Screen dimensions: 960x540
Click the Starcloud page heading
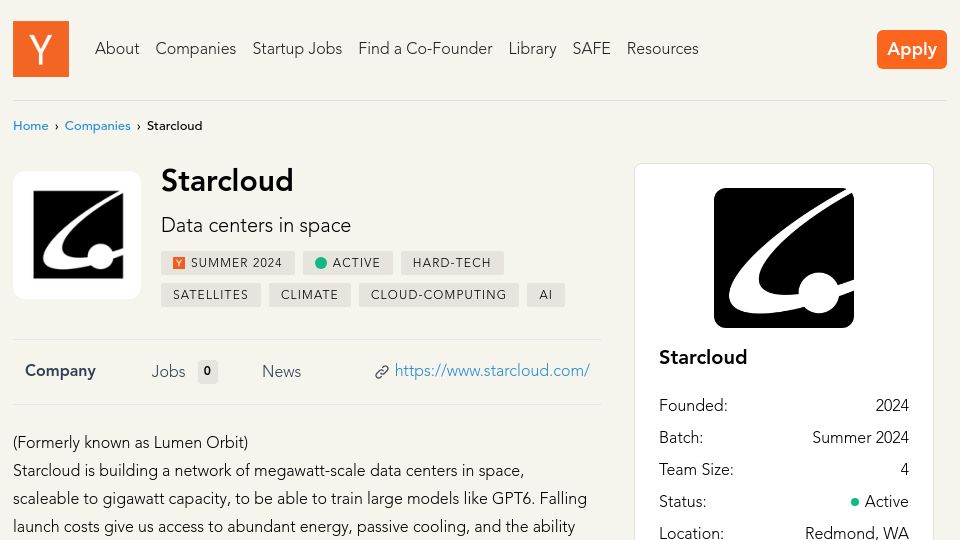click(x=227, y=181)
